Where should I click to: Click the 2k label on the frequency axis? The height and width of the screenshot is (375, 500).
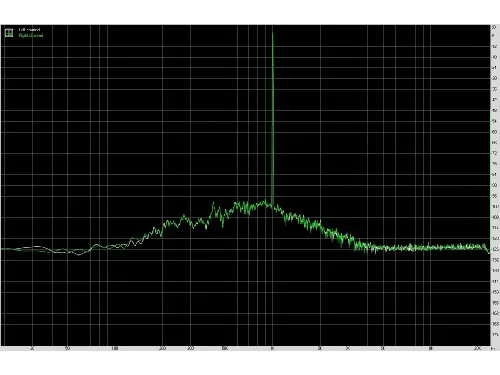(x=320, y=349)
